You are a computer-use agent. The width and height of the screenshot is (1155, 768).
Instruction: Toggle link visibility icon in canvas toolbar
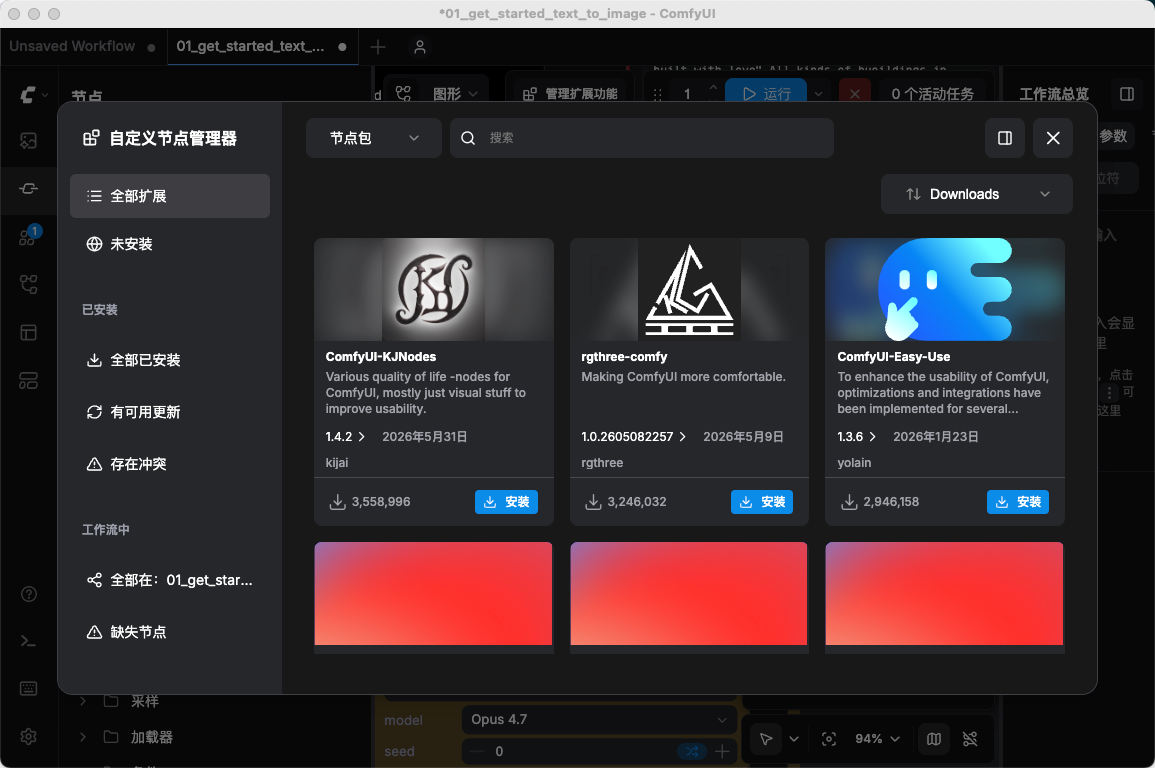(970, 739)
